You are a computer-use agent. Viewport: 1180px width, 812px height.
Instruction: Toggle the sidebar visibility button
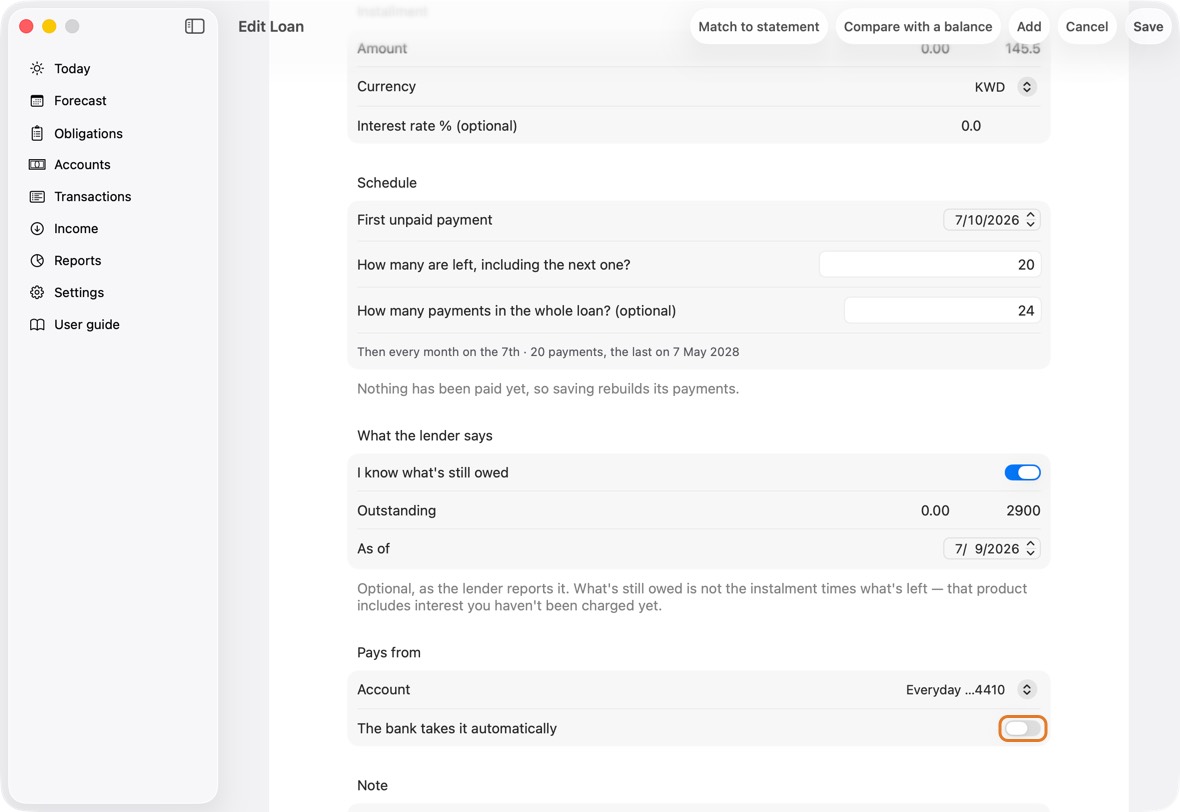coord(195,26)
